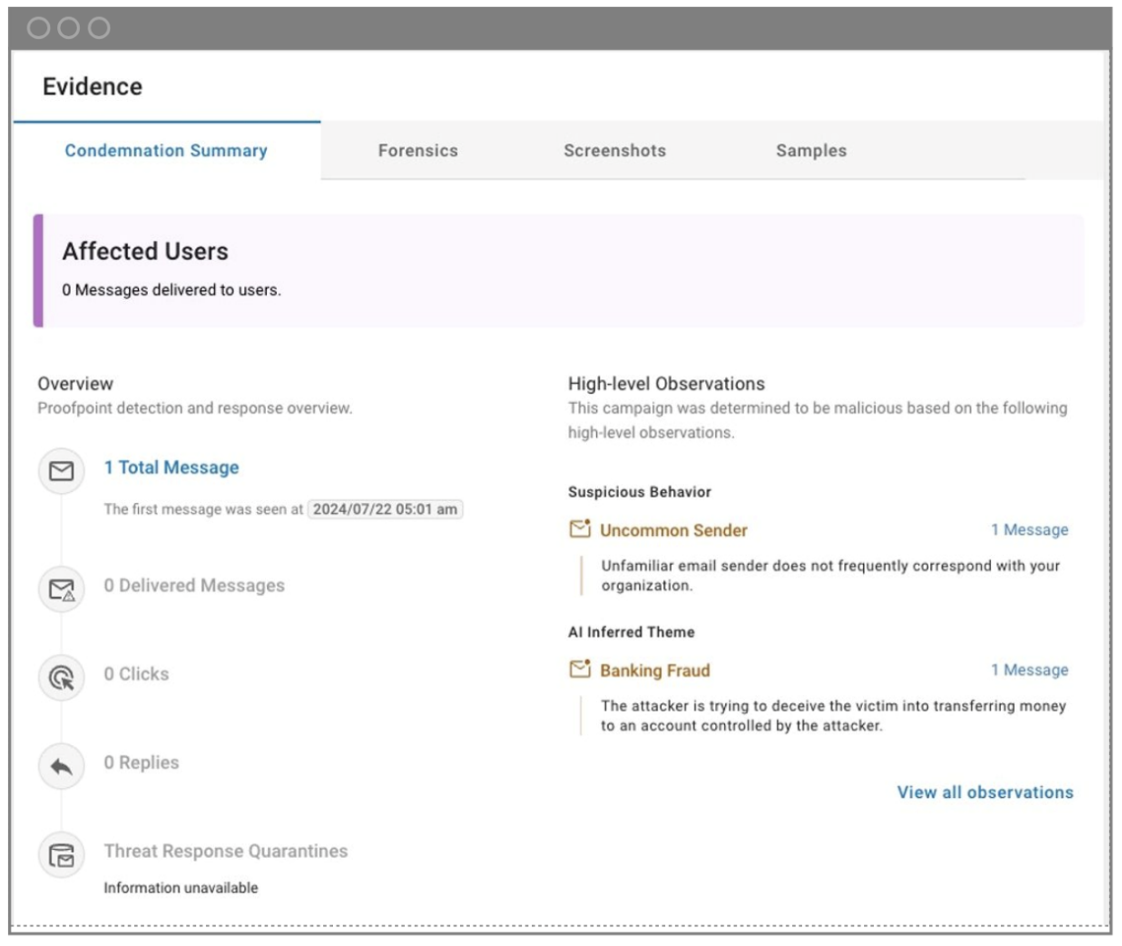Click the Clicks cursor icon
Screen dimensions: 1122x946
tap(62, 677)
